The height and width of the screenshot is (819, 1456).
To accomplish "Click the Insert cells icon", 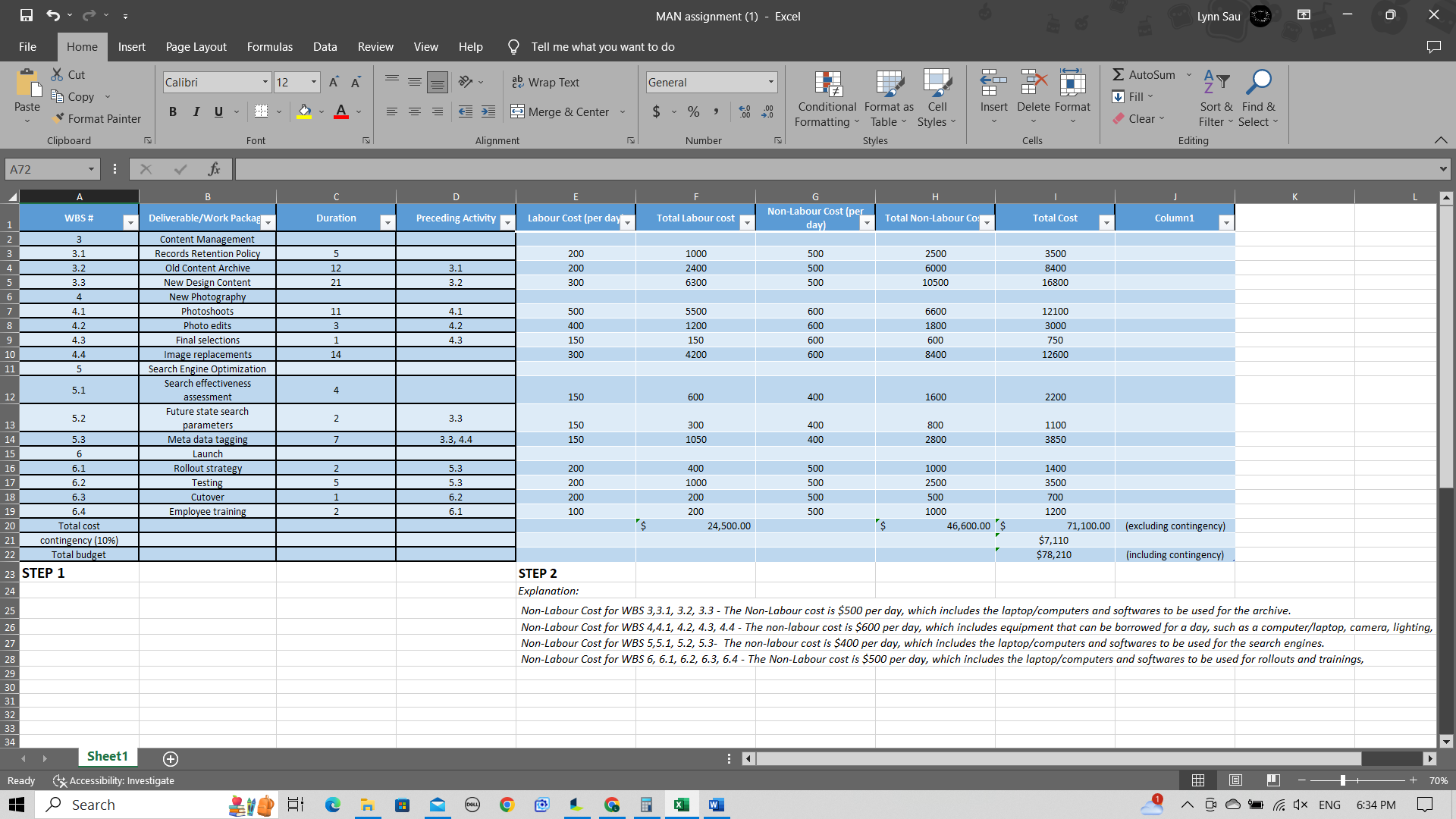I will [993, 82].
